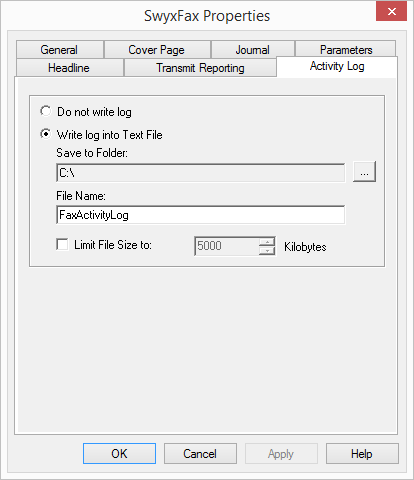Open Help for this dialog

click(x=362, y=453)
